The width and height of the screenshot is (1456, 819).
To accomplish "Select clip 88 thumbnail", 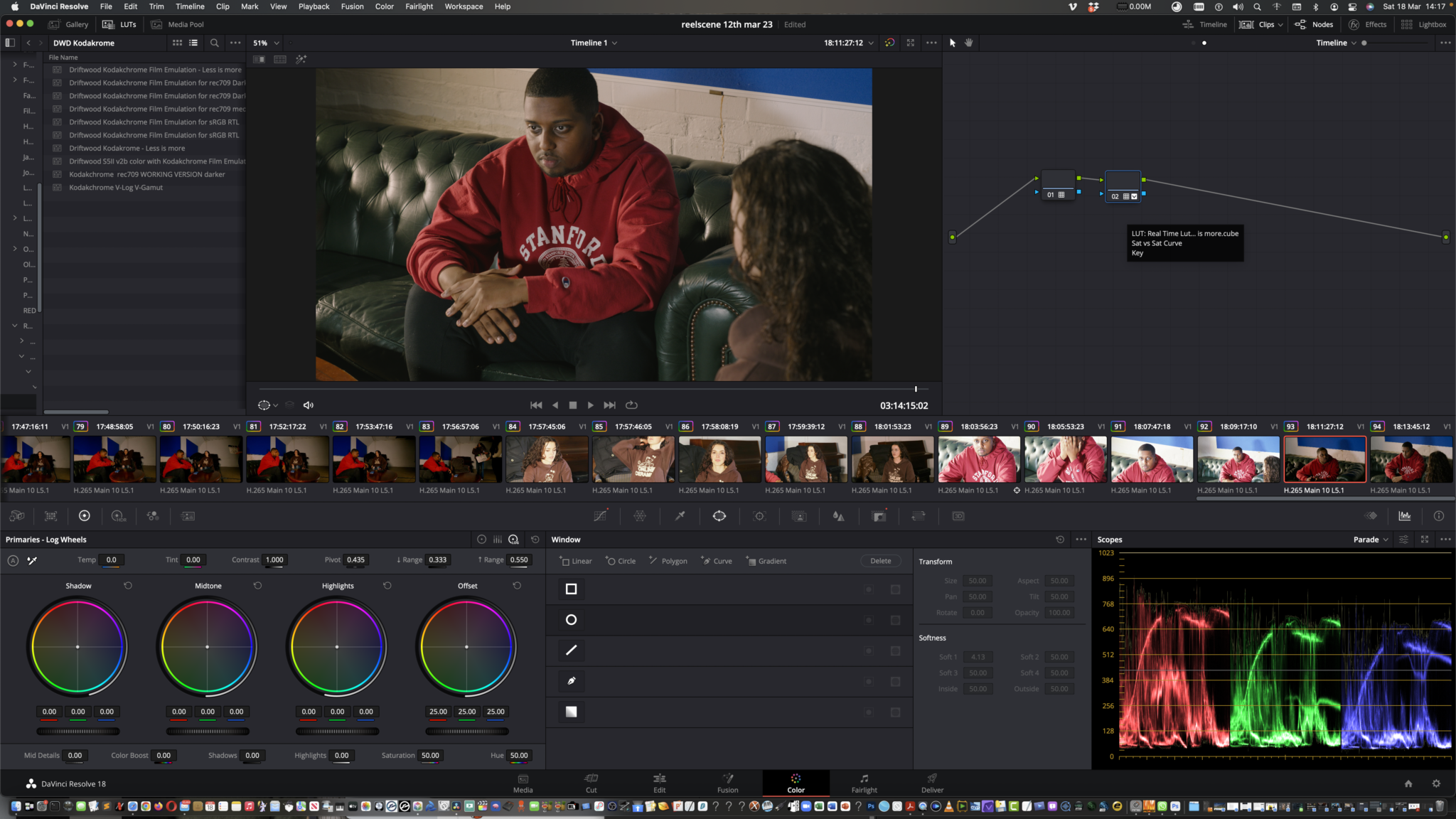I will 892,459.
